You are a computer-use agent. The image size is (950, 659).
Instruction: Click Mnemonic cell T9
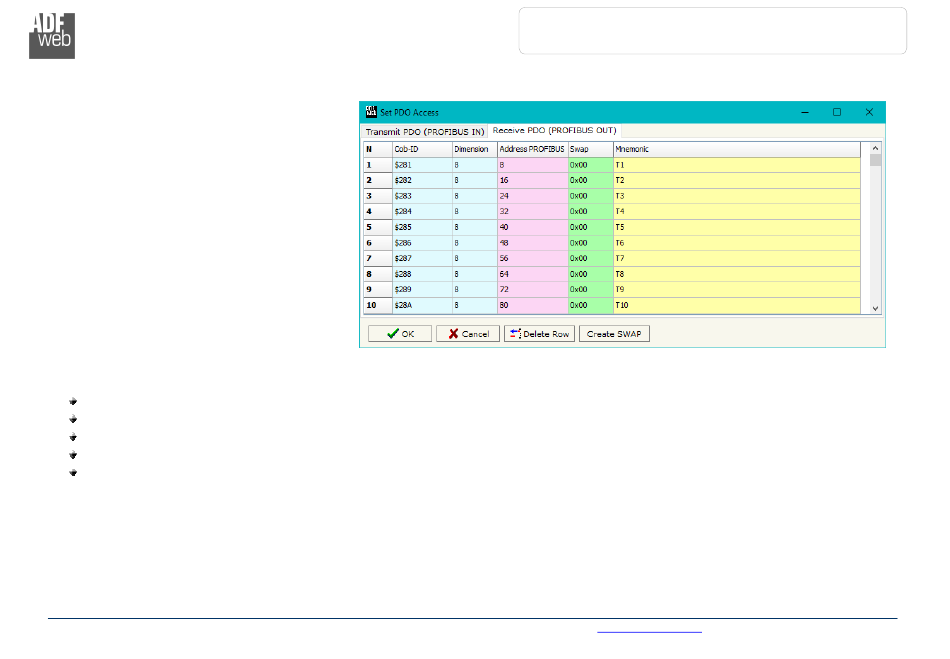[x=737, y=290]
